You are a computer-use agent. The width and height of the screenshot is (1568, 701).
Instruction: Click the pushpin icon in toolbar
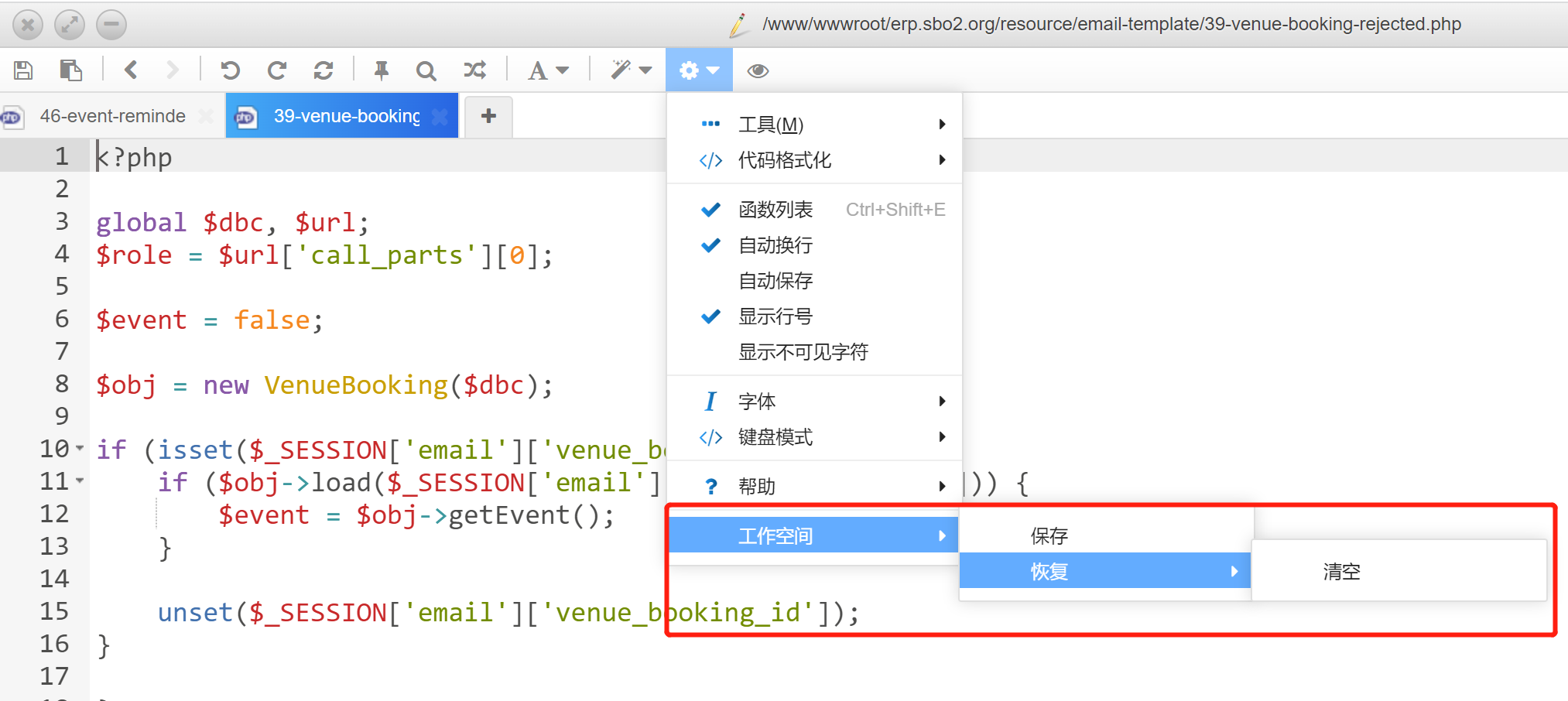pos(381,70)
